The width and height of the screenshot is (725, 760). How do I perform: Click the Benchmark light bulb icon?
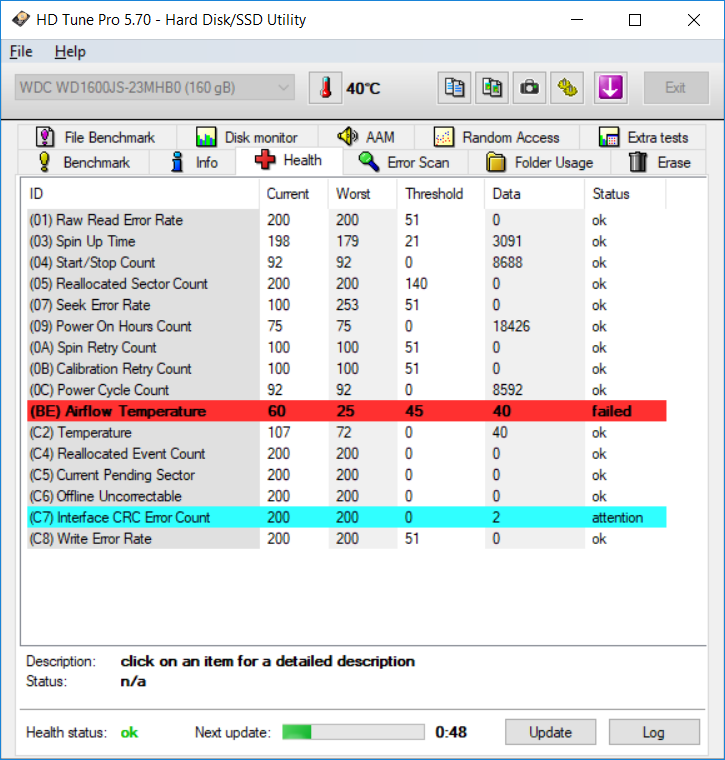pyautogui.click(x=44, y=162)
